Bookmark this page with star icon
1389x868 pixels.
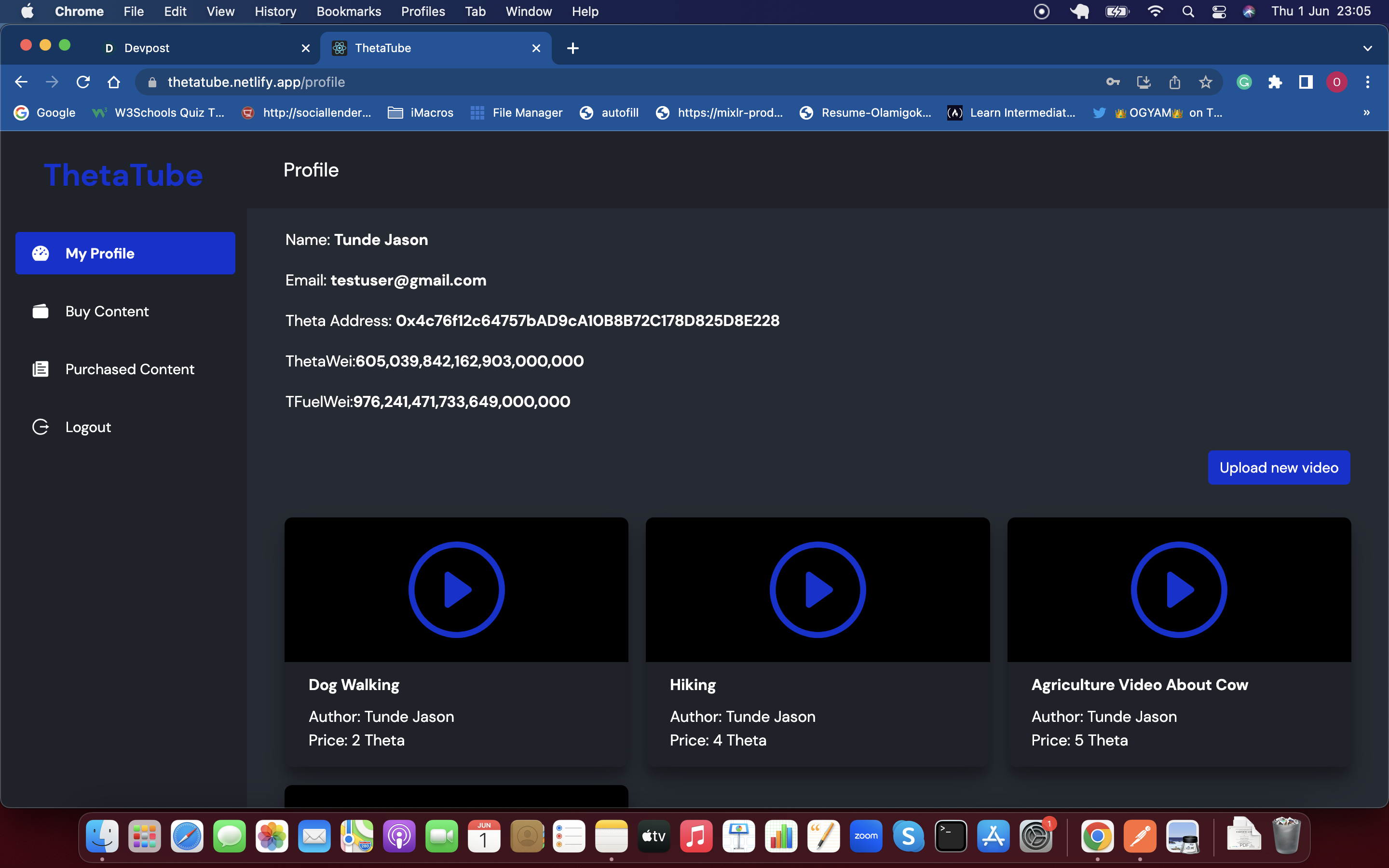tap(1205, 82)
